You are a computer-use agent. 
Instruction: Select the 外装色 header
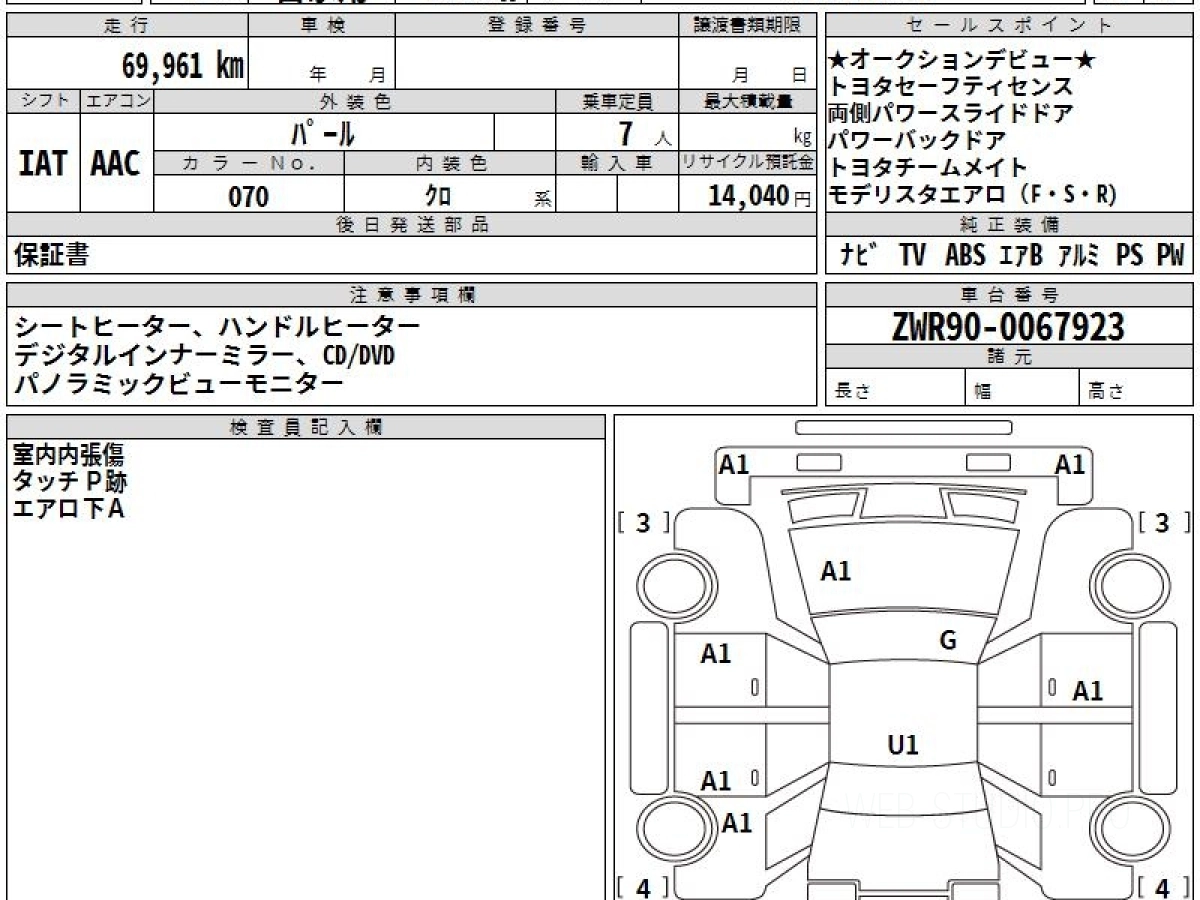point(355,101)
